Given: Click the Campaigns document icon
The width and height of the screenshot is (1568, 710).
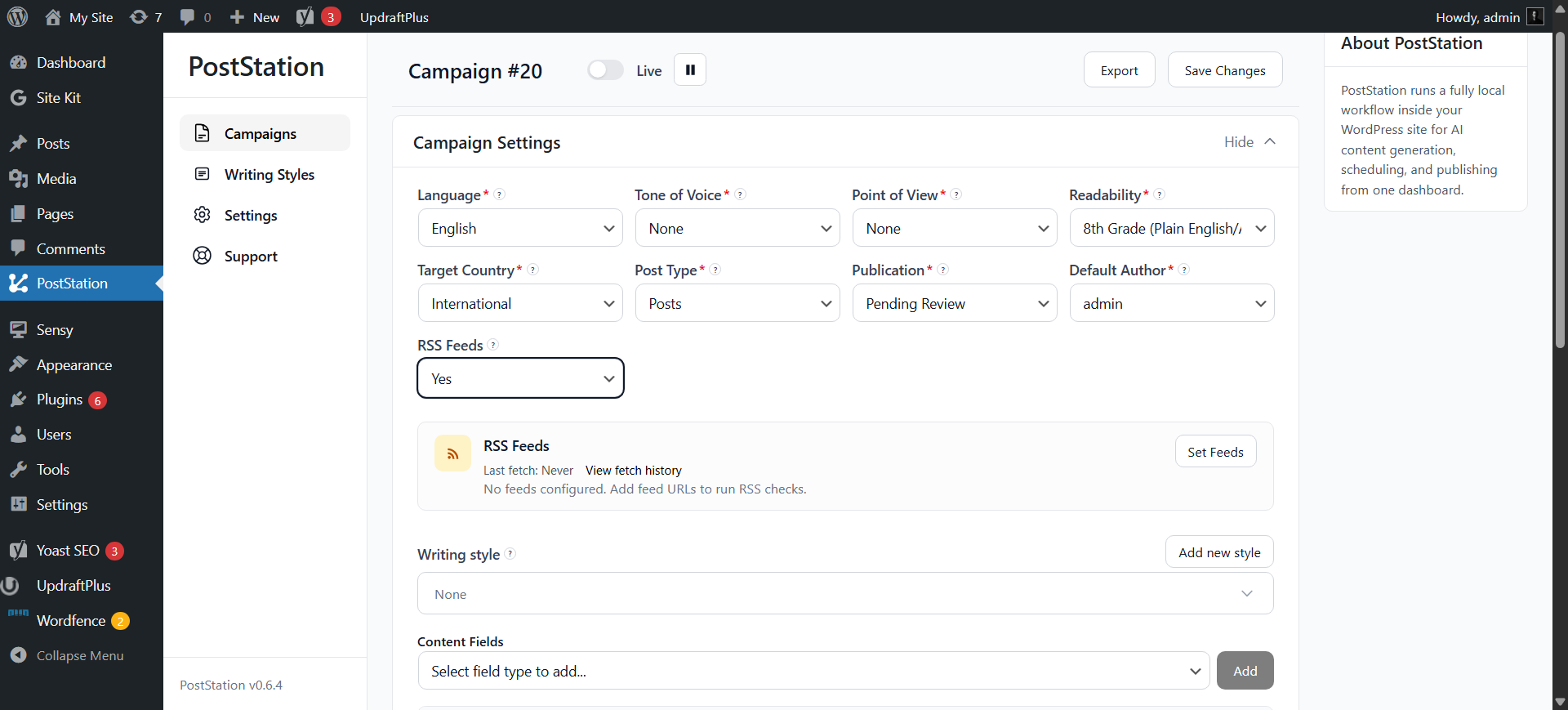Looking at the screenshot, I should tap(203, 133).
